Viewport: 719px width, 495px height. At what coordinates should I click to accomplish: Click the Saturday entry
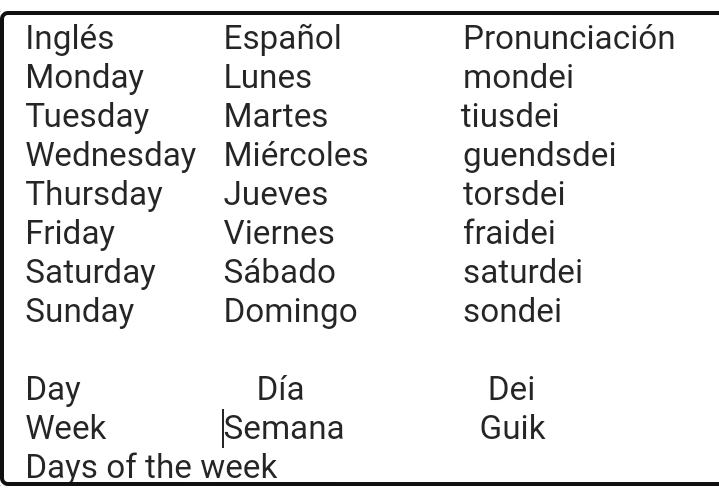91,272
